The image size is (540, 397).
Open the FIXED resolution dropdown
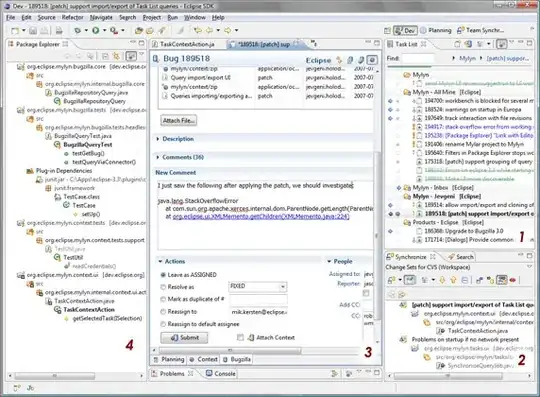[257, 286]
